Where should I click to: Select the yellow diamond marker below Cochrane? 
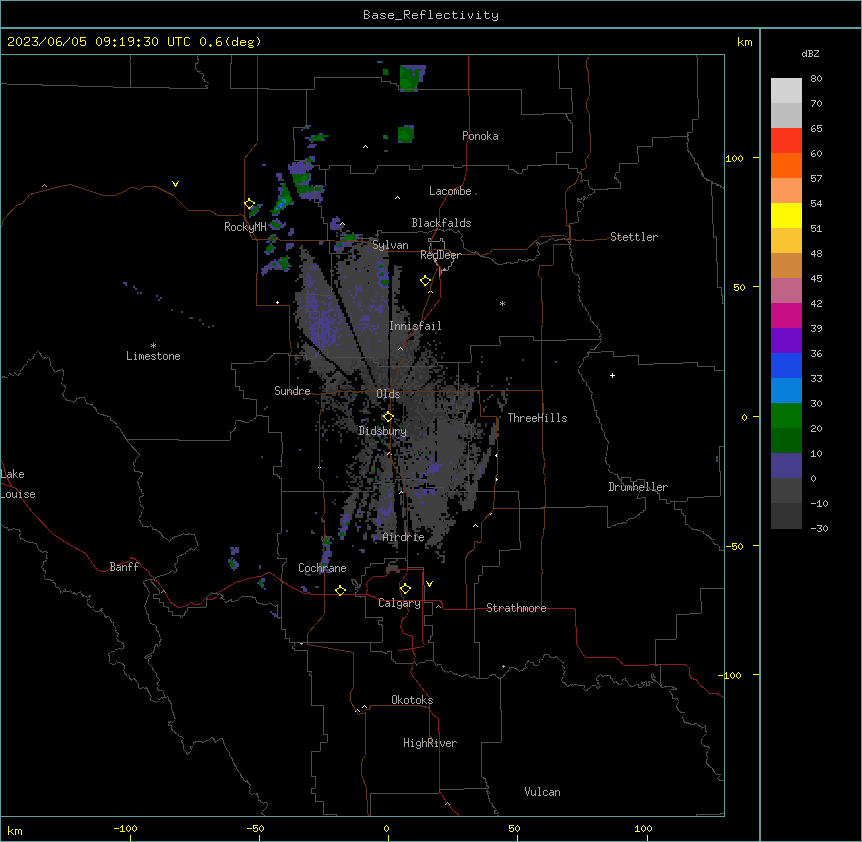click(340, 590)
